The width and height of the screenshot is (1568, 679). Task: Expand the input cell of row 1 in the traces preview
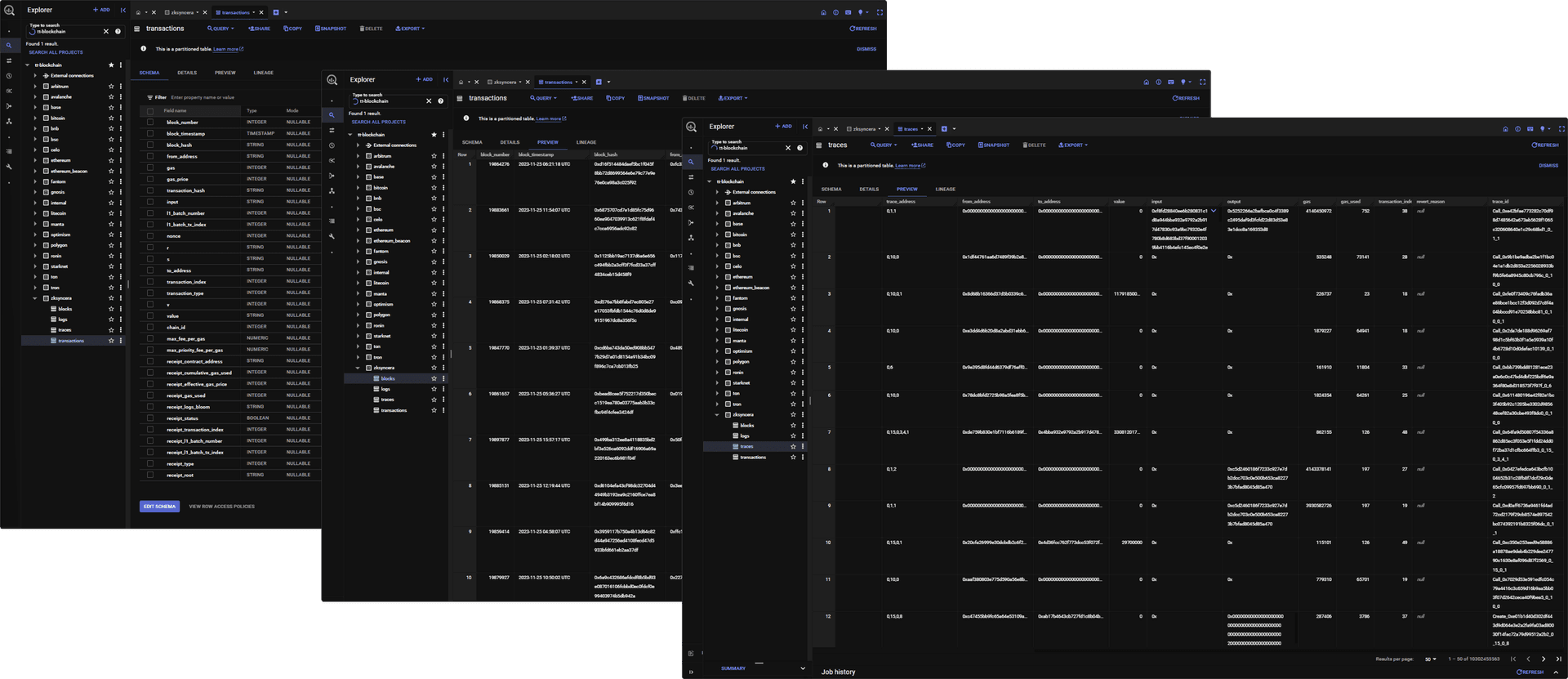(1214, 211)
